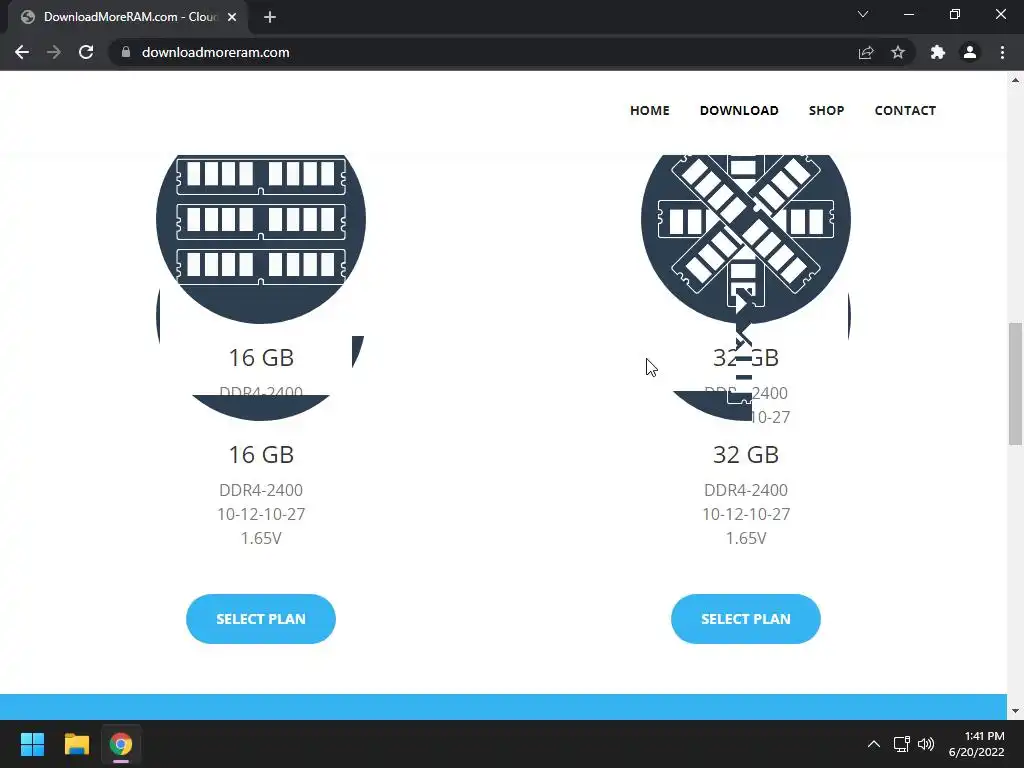This screenshot has height=768, width=1024.
Task: Open the Windows Start menu
Action: point(32,744)
